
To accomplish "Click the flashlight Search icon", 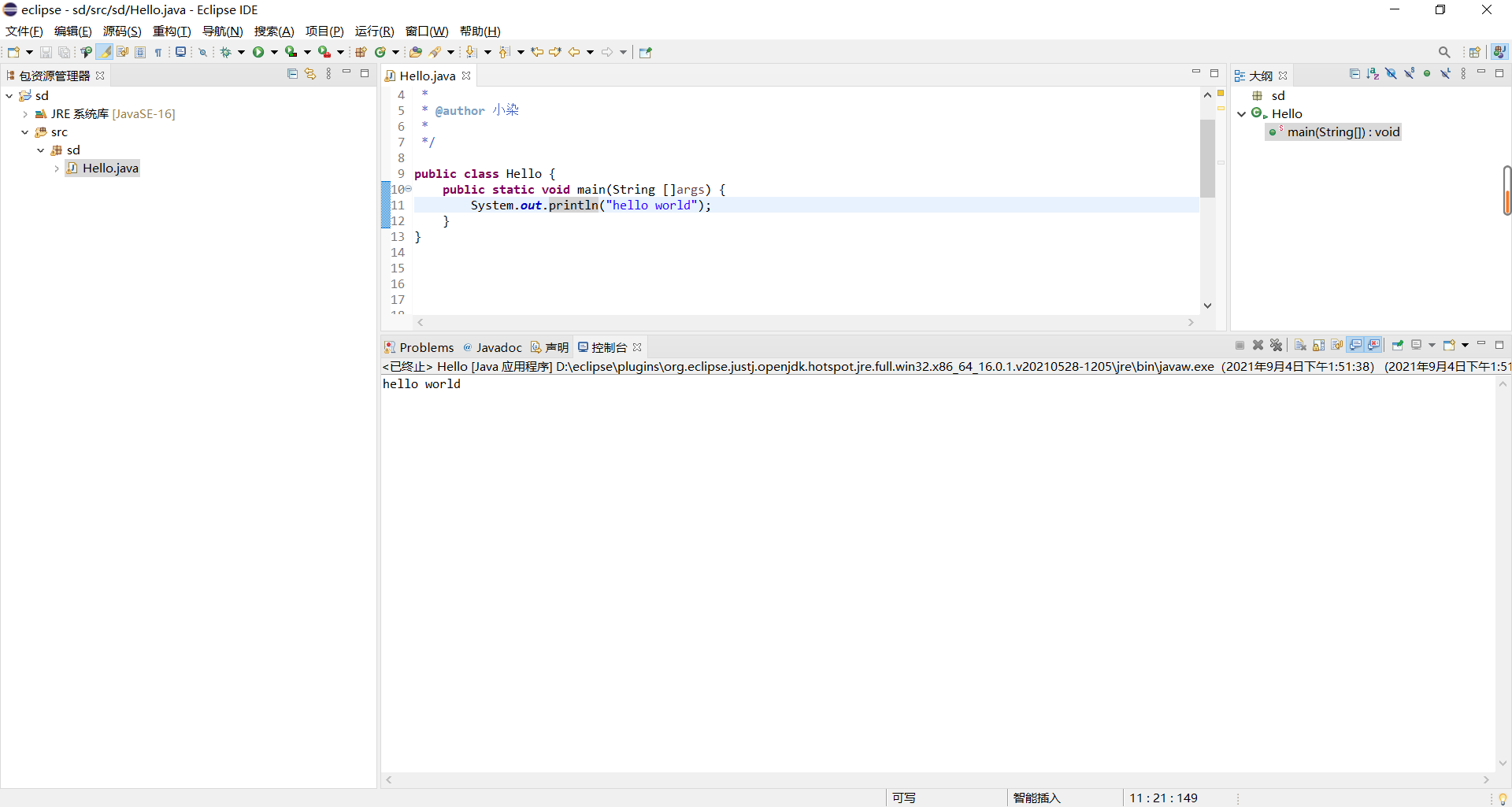I will [435, 52].
